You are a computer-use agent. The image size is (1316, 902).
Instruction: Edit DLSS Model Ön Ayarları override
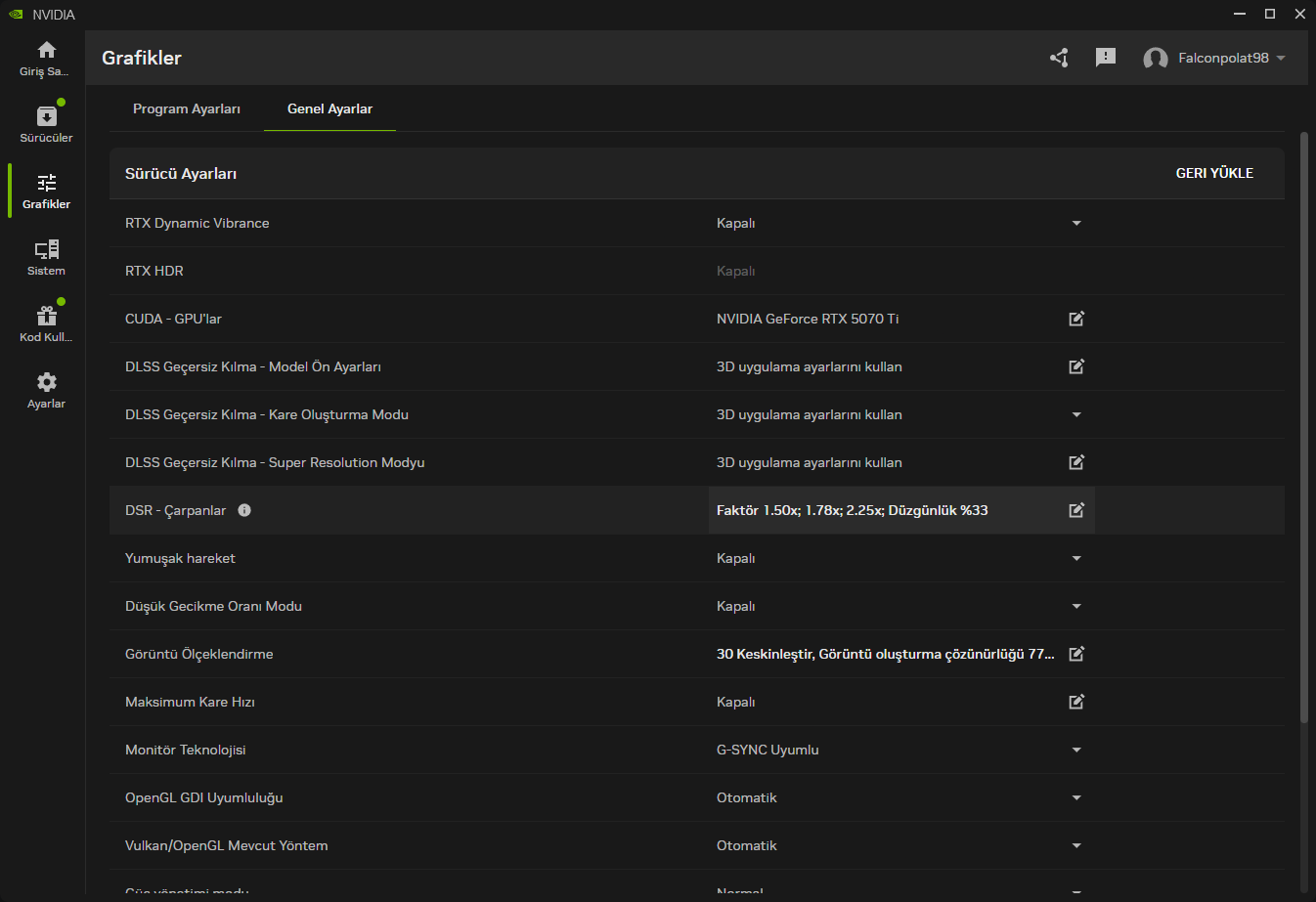coord(1076,366)
